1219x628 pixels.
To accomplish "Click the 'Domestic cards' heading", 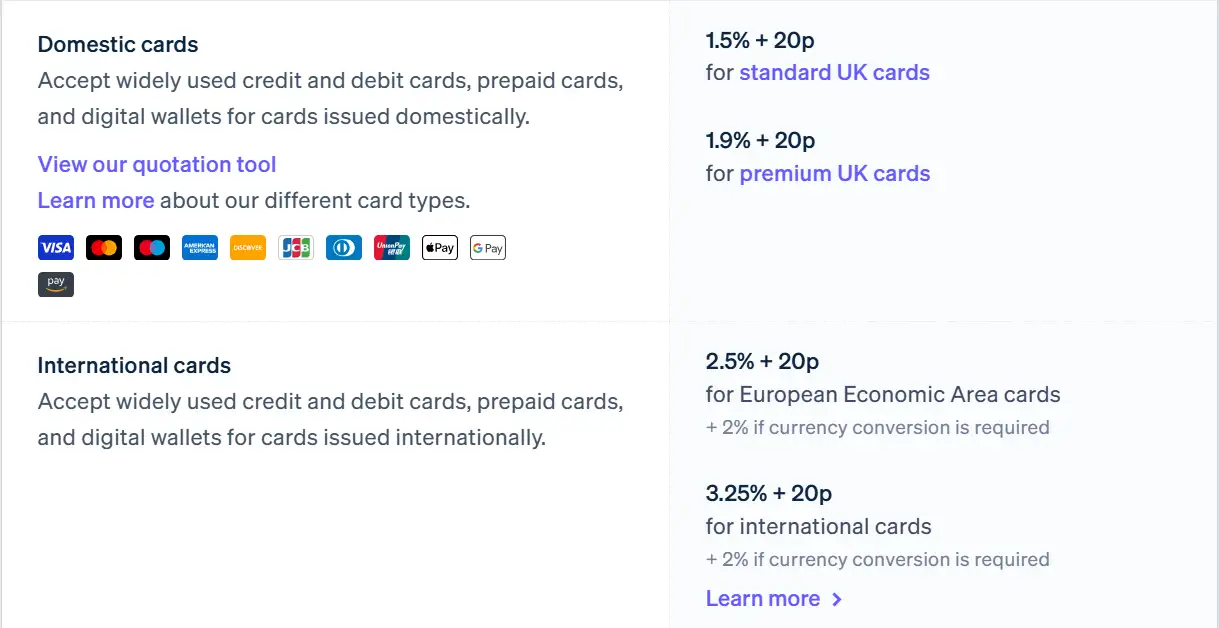I will pos(118,45).
